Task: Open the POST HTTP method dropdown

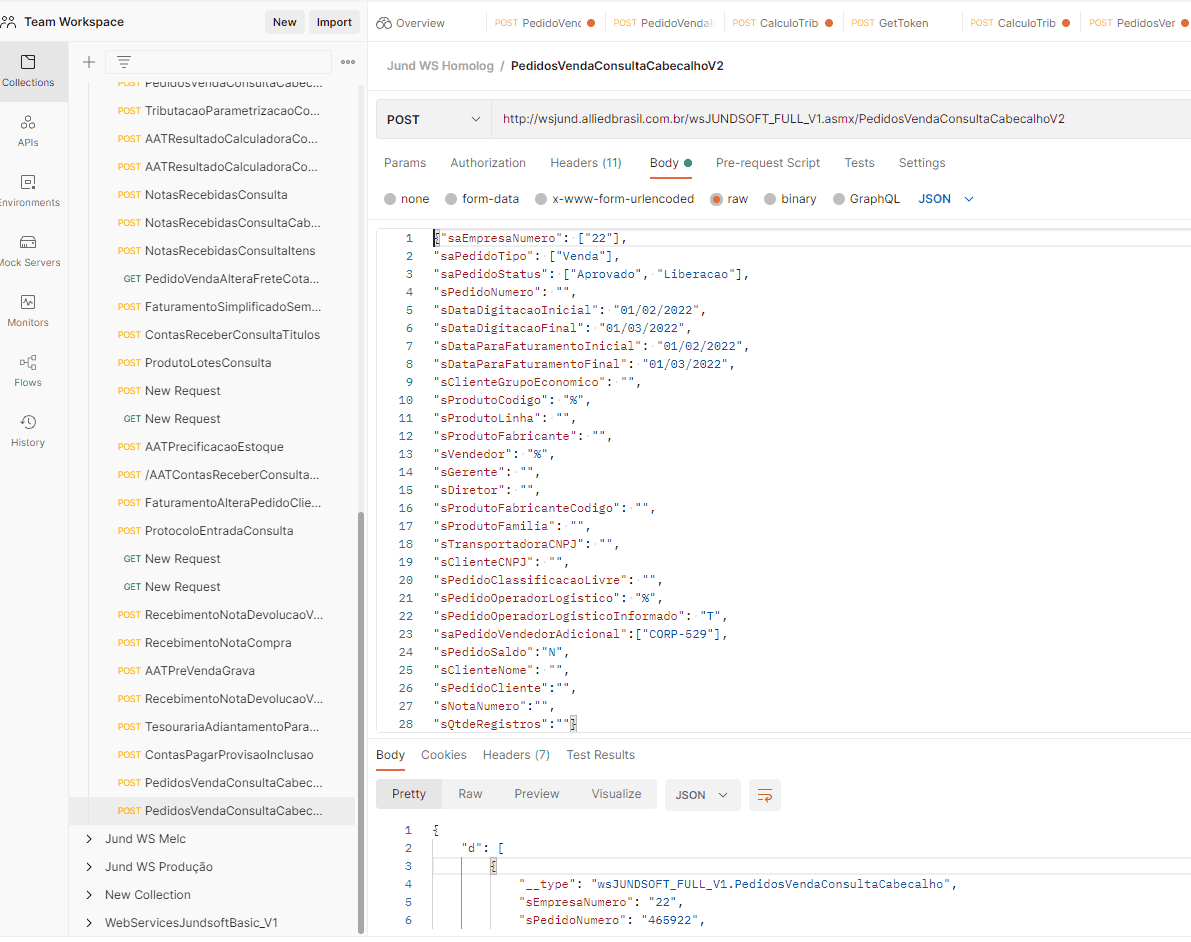Action: click(433, 119)
